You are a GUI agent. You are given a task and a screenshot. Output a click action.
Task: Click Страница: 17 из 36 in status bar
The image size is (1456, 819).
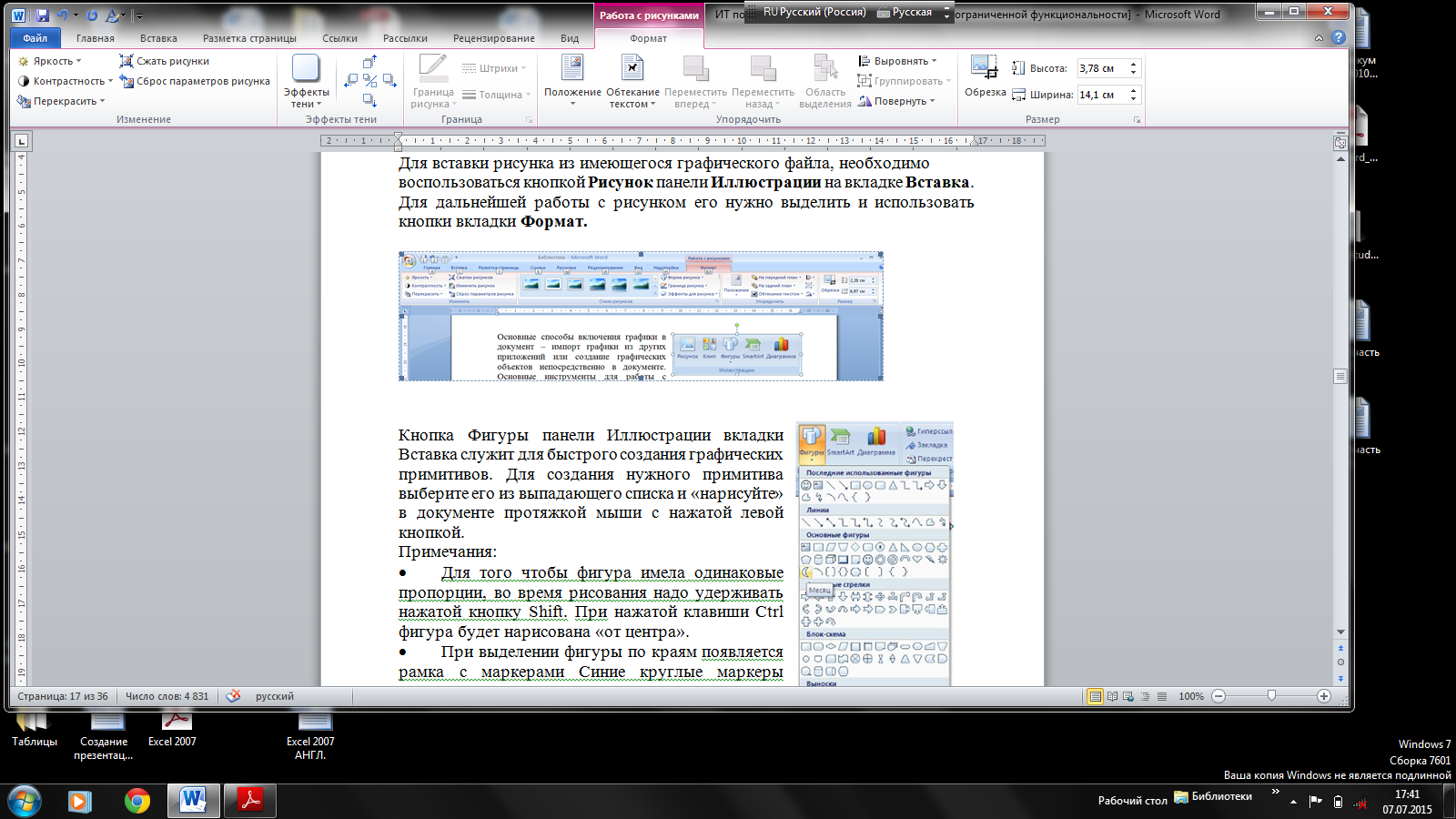pyautogui.click(x=63, y=696)
